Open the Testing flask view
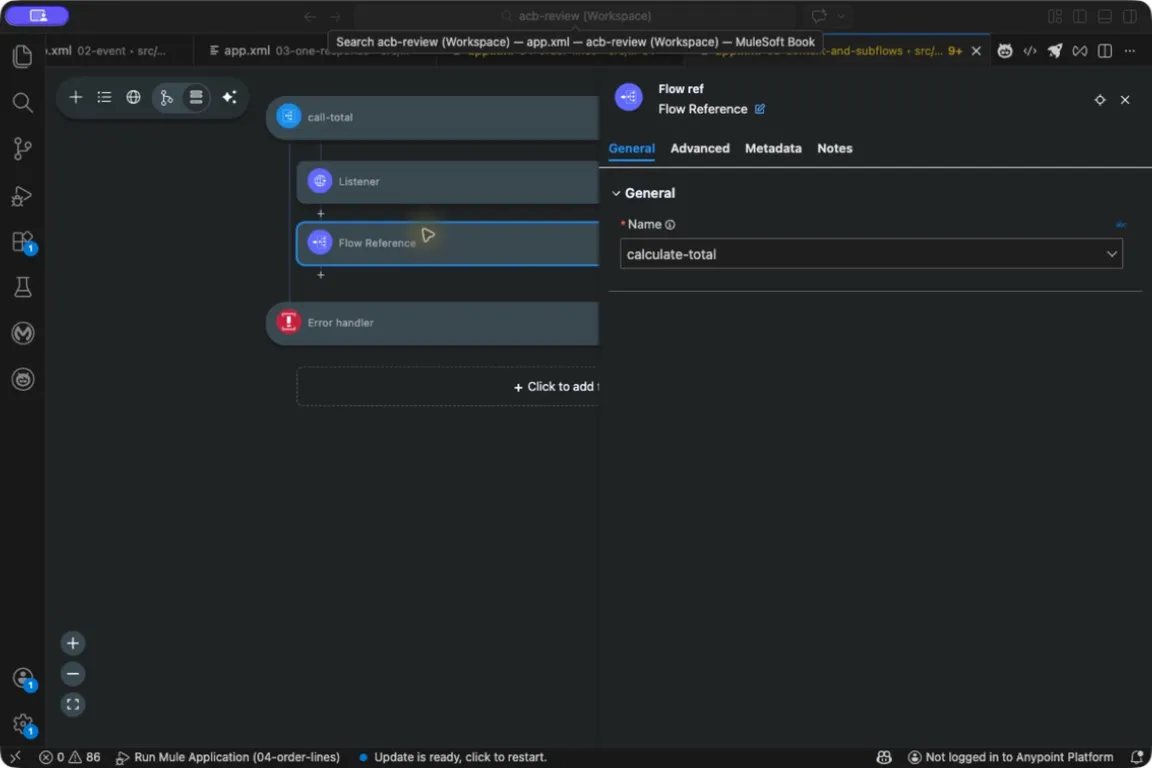Image resolution: width=1152 pixels, height=768 pixels. (x=23, y=287)
